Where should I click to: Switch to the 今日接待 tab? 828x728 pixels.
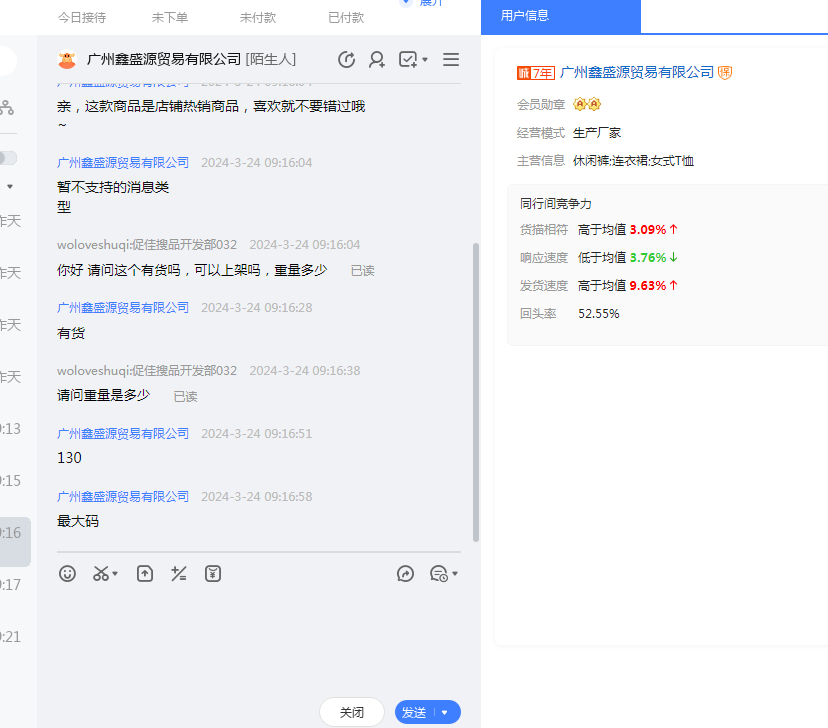(x=82, y=18)
